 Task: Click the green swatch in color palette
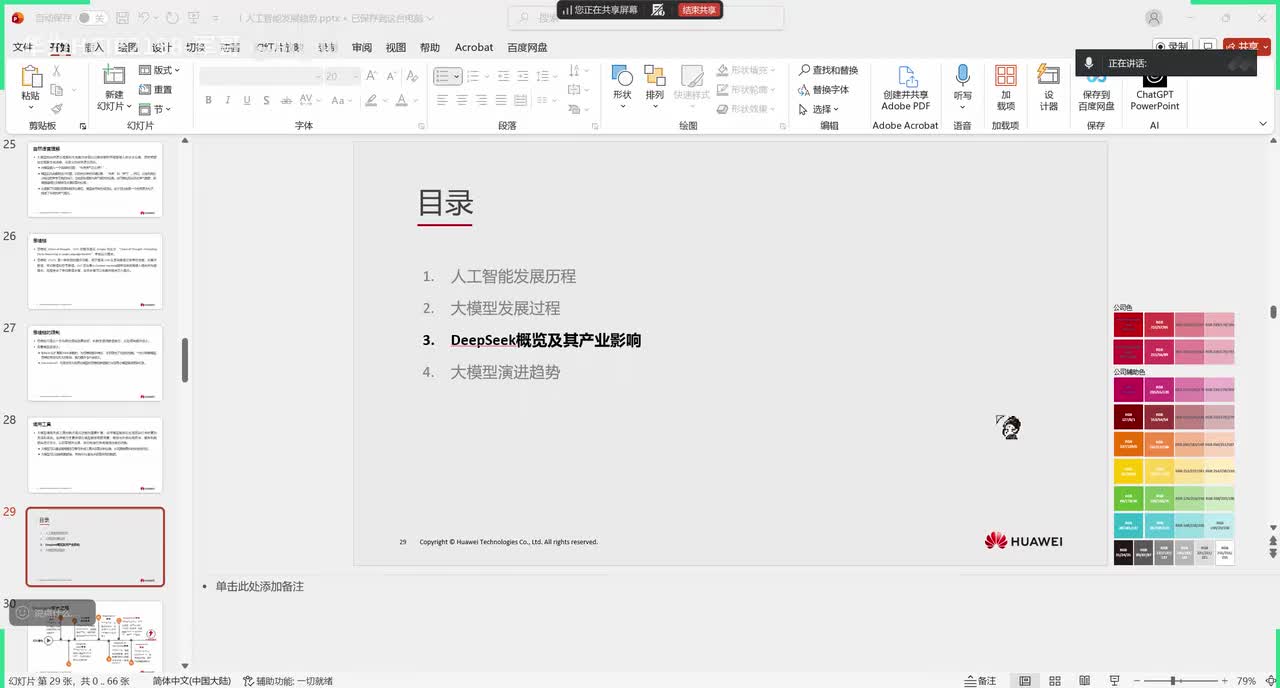(x=1128, y=498)
